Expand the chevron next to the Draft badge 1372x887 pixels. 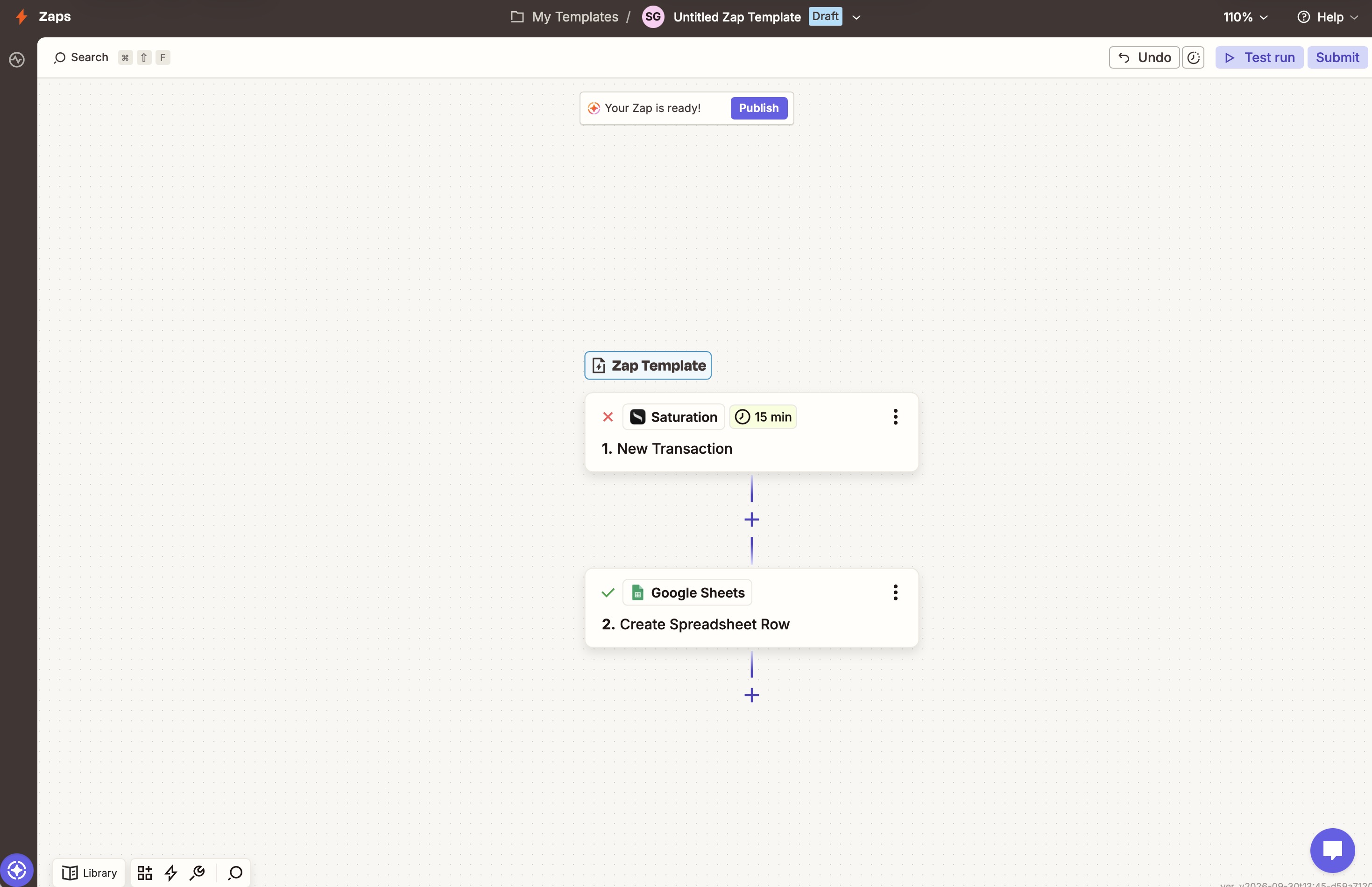coord(856,17)
